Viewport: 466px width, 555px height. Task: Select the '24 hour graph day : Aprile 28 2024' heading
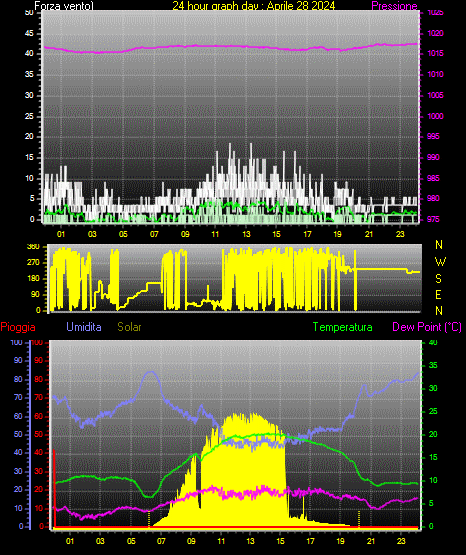point(253,5)
